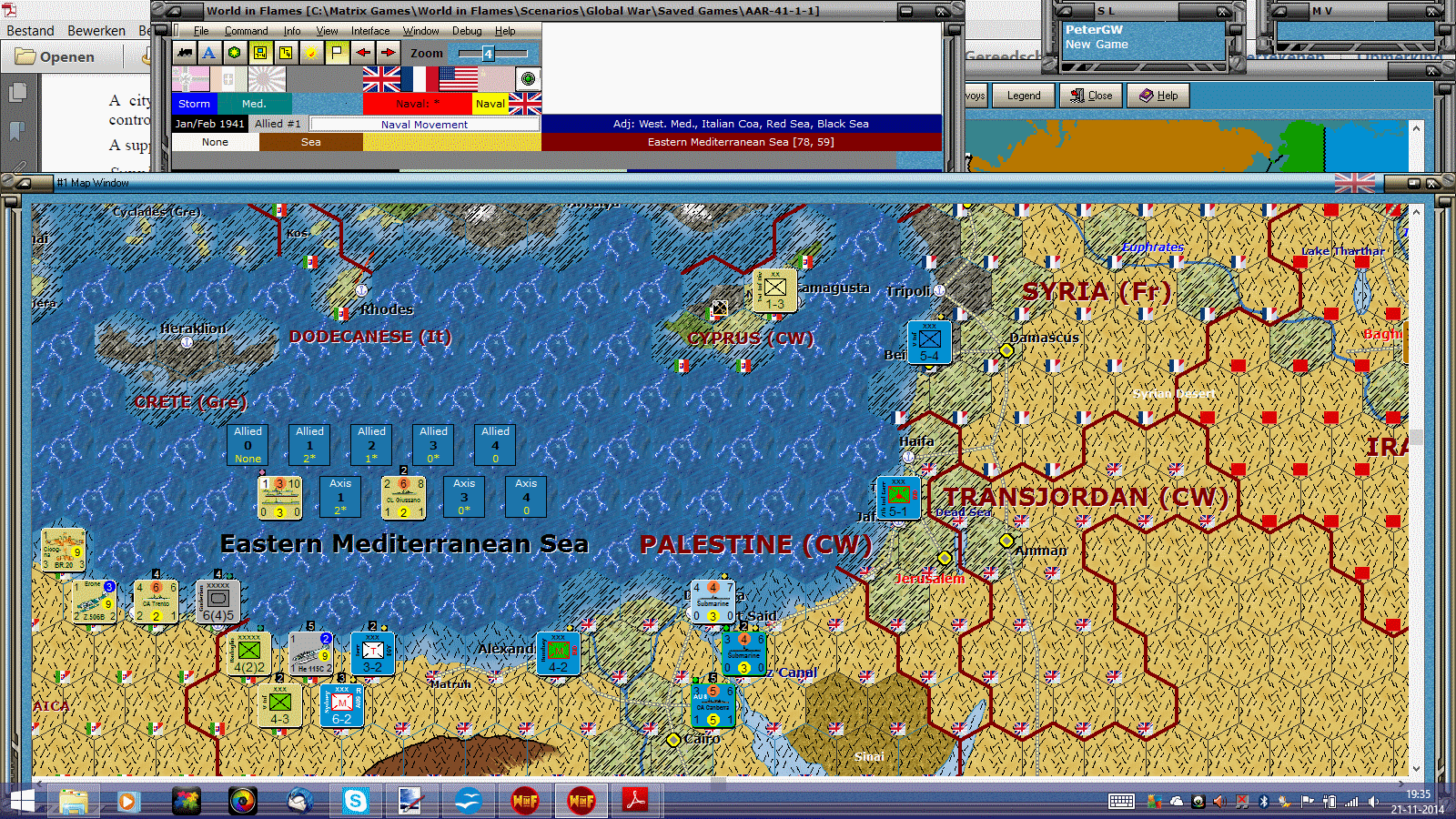The height and width of the screenshot is (819, 1456).
Task: Select the CA Canberra ship counter near Cairo
Action: [713, 705]
